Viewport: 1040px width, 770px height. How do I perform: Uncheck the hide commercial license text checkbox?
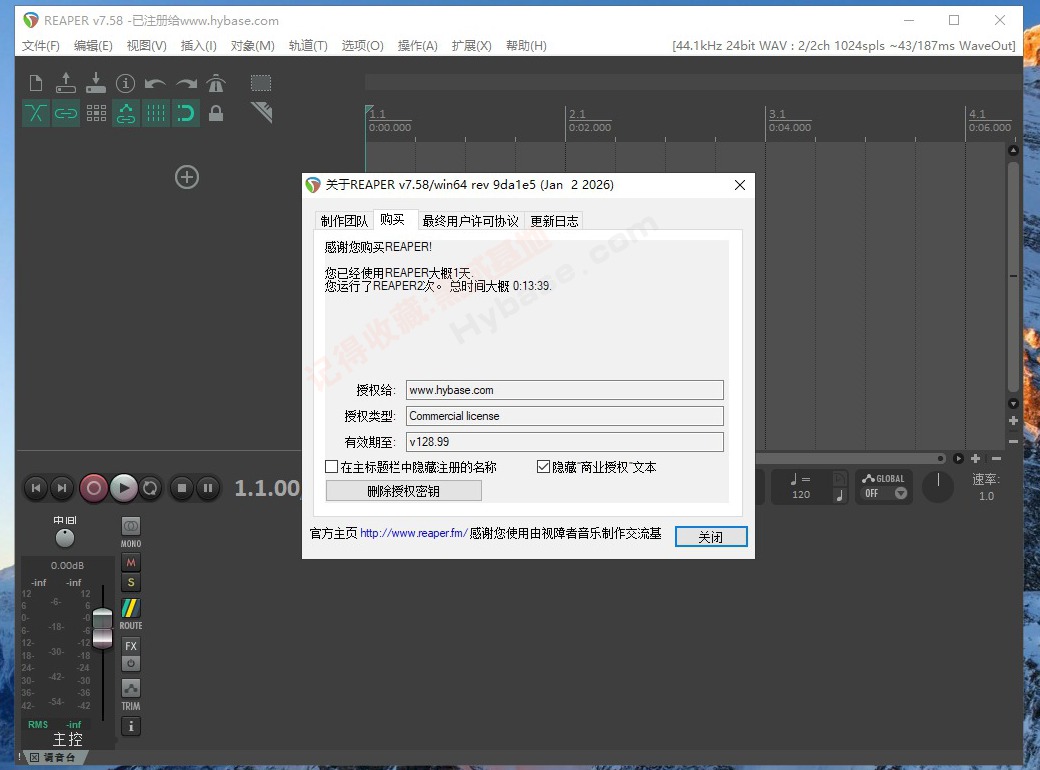tap(544, 467)
